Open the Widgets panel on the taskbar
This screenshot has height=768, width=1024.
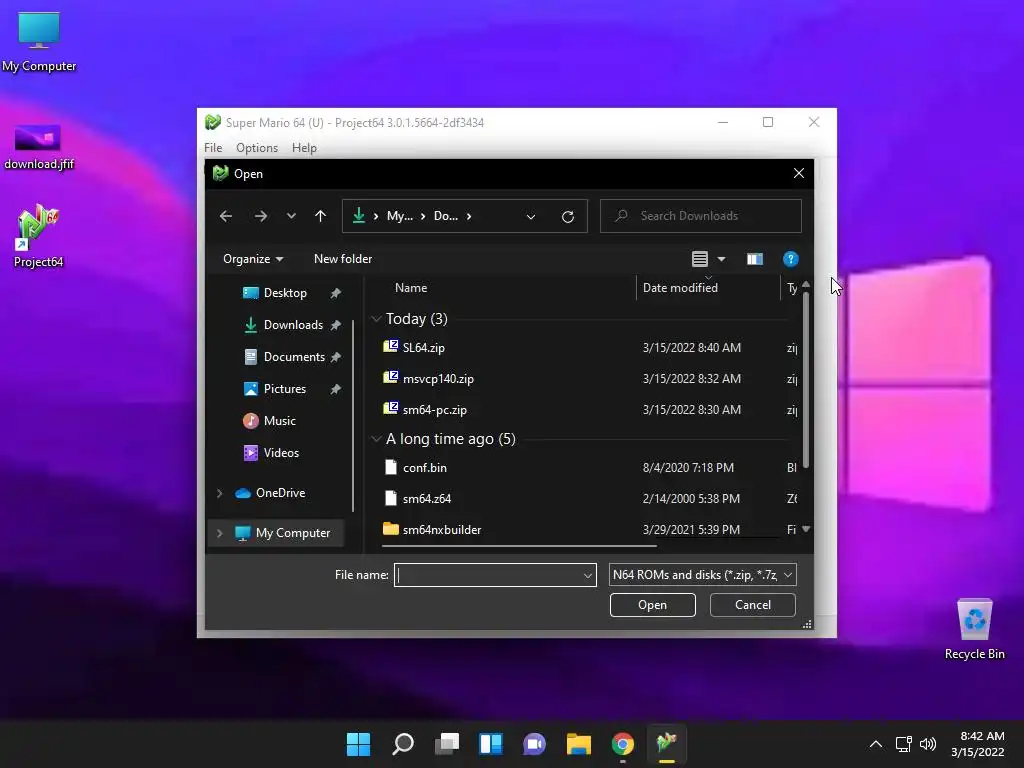click(490, 744)
